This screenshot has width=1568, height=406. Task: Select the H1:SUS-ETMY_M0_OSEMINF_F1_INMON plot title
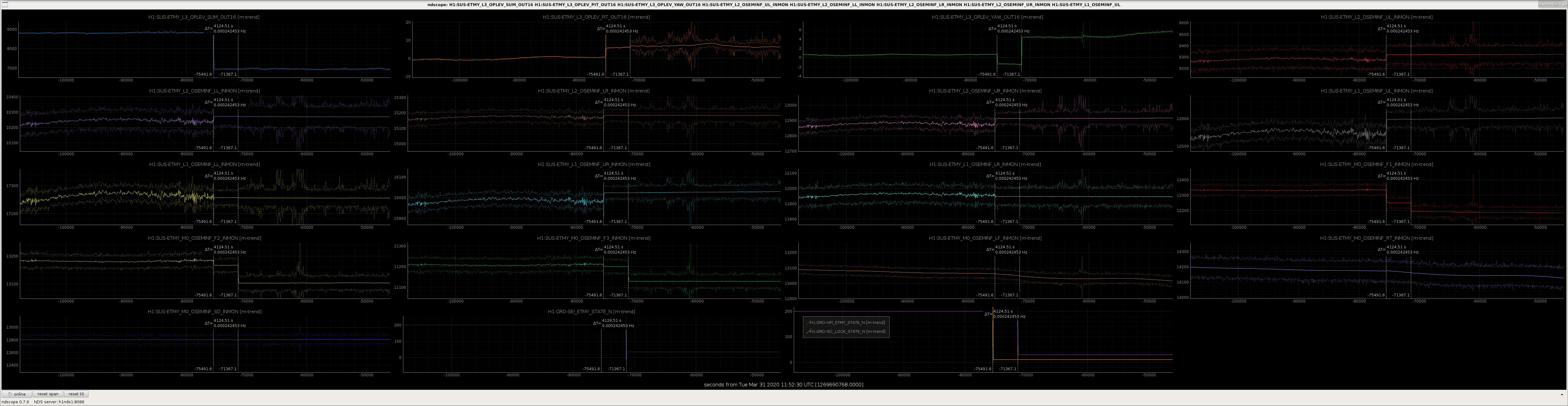(x=1376, y=164)
